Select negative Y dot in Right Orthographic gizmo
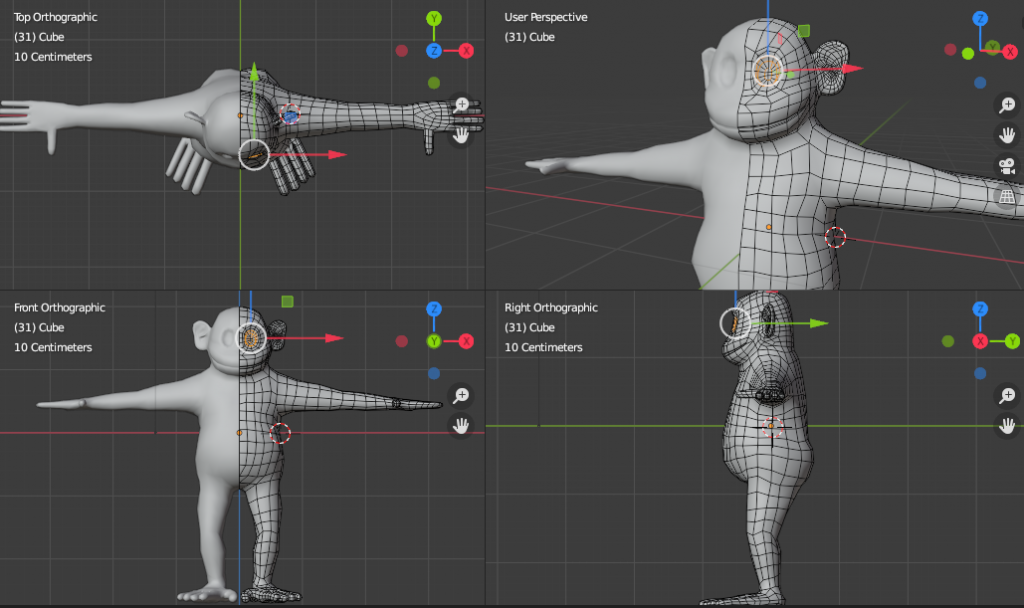This screenshot has width=1024, height=608. (948, 341)
